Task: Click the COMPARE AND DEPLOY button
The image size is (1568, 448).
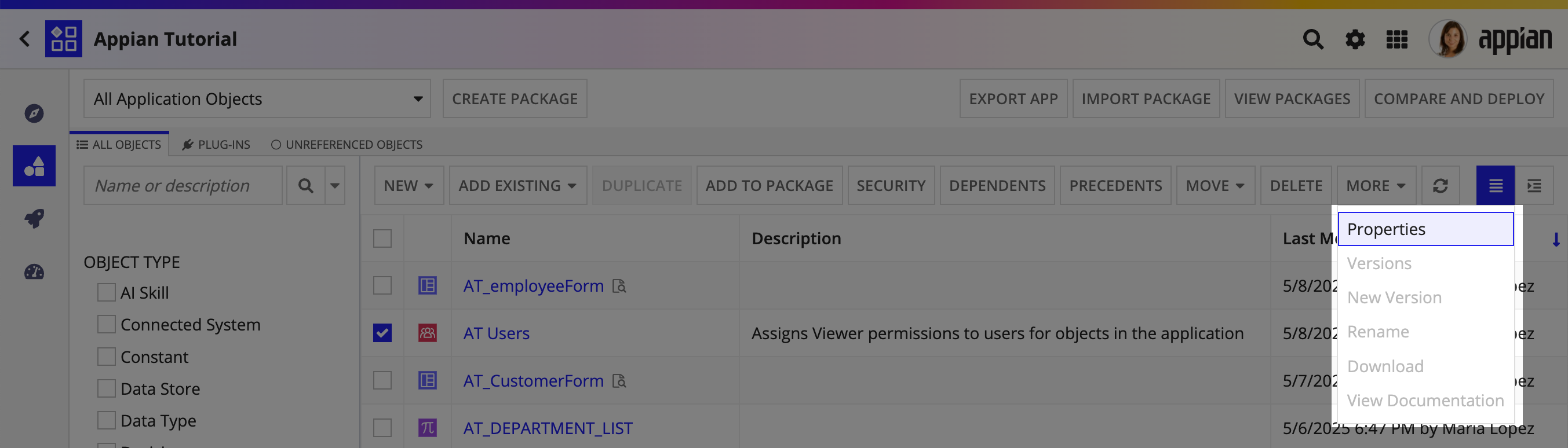Action: [1458, 98]
